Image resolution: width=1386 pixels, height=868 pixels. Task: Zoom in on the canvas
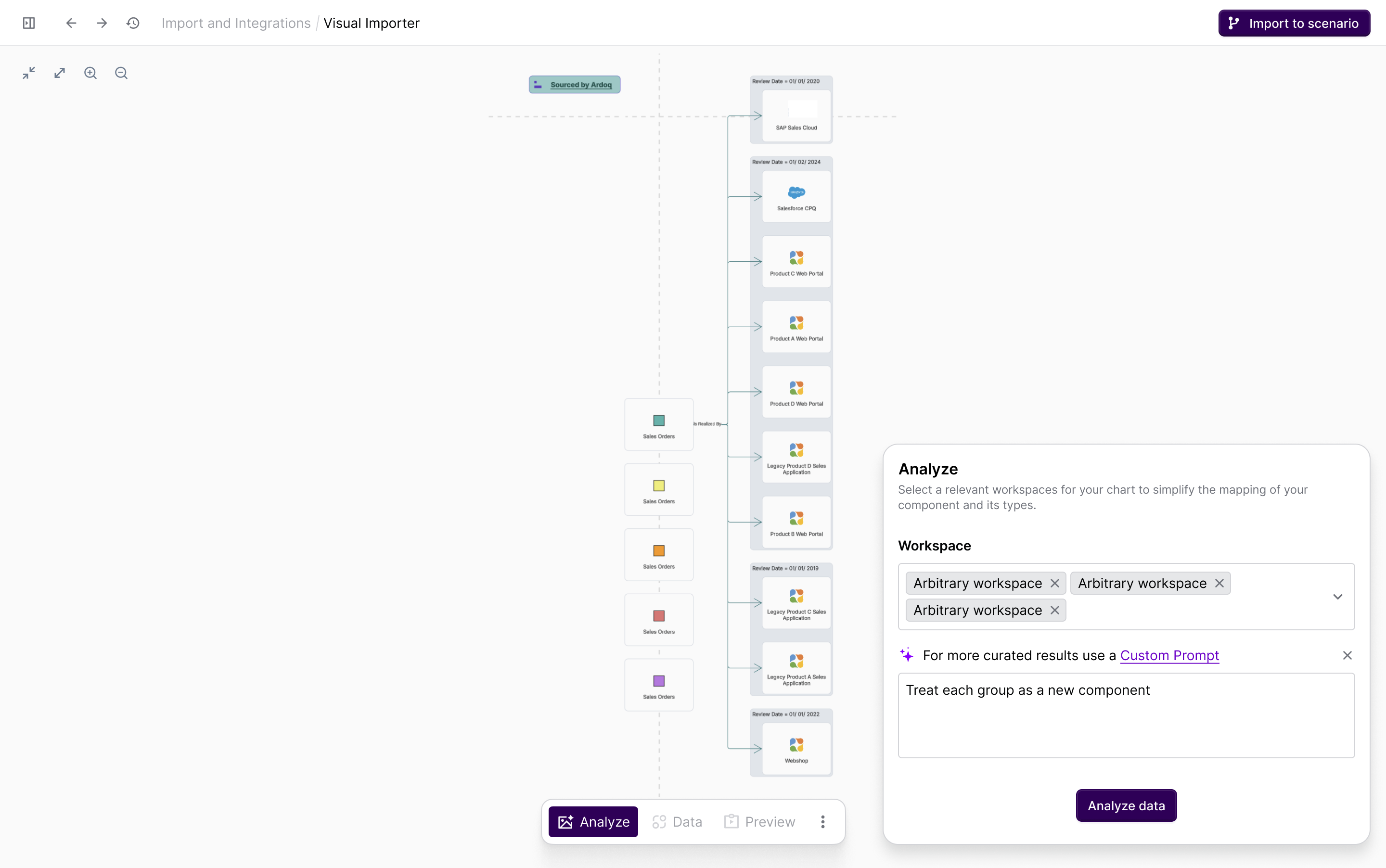90,73
